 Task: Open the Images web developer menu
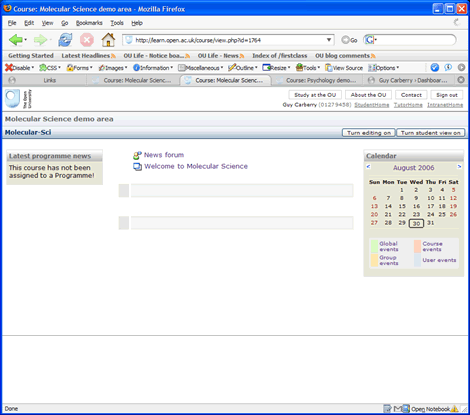point(113,68)
